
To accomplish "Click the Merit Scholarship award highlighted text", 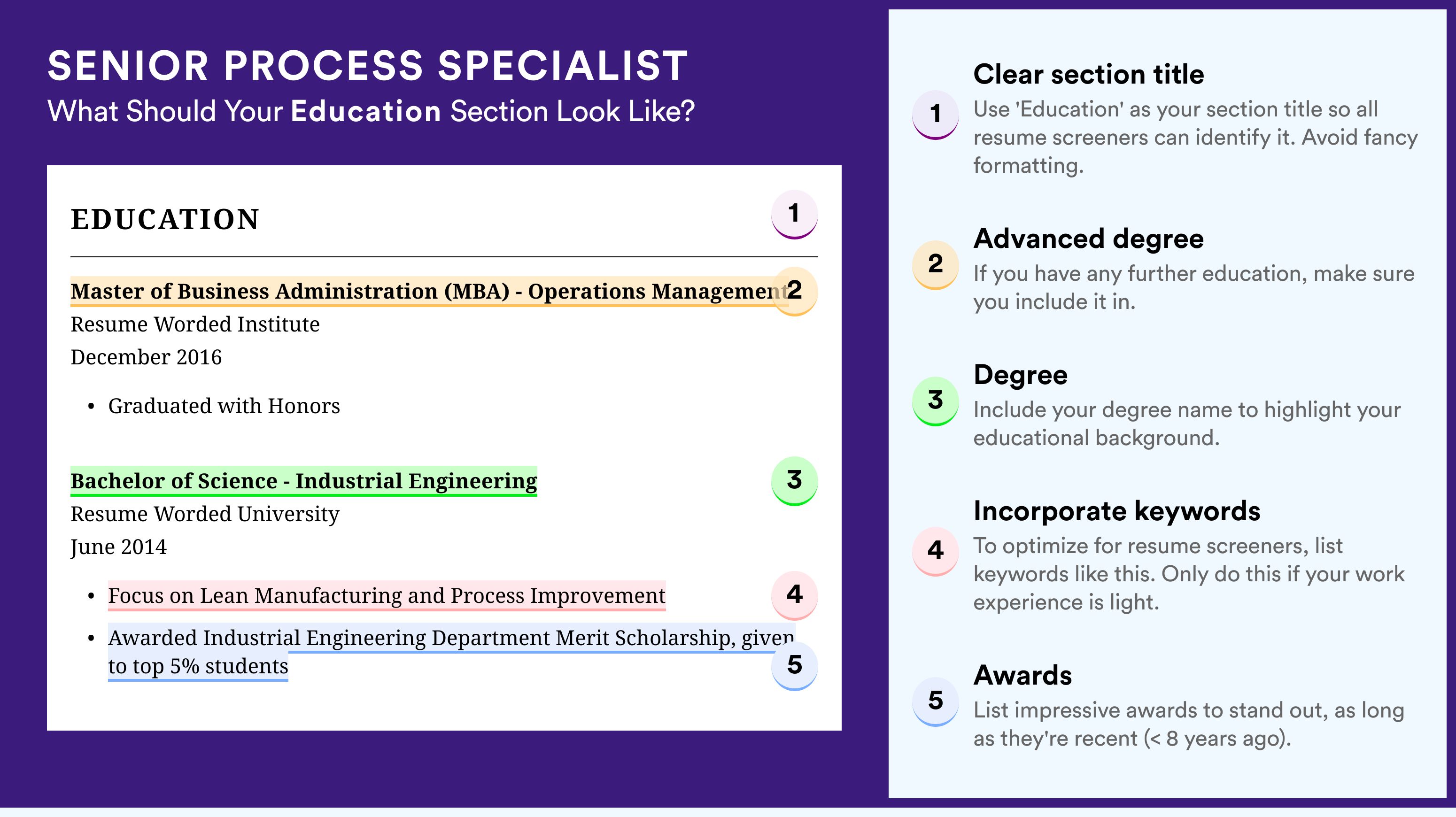I will [451, 652].
